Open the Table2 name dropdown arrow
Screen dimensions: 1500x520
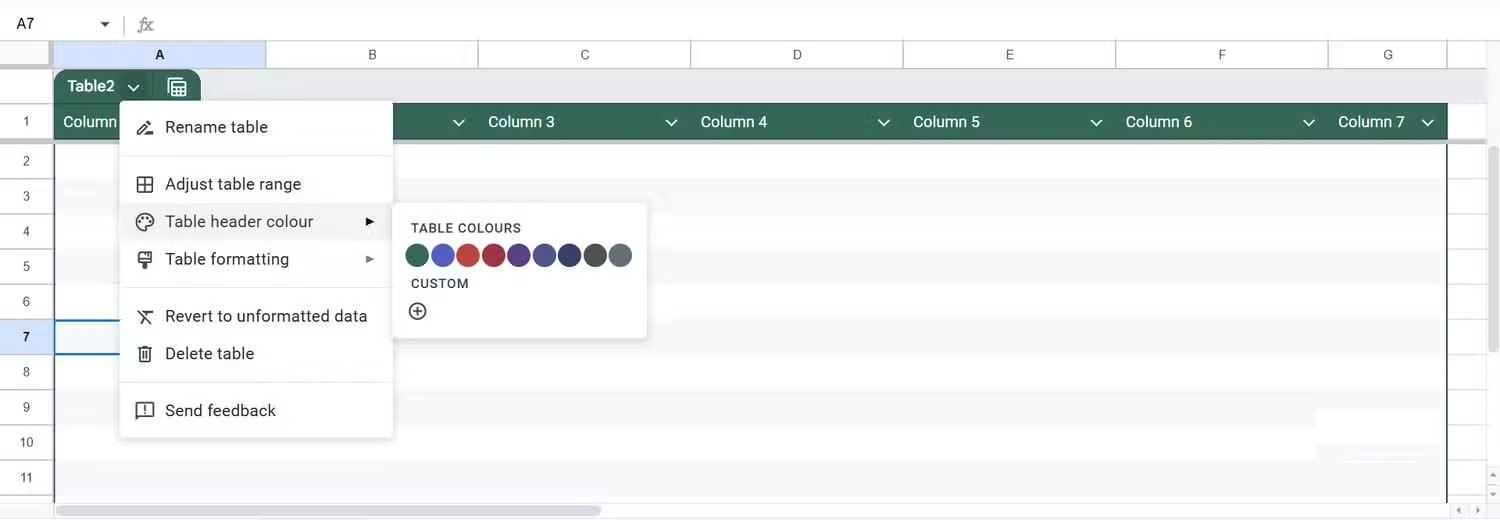coord(133,88)
